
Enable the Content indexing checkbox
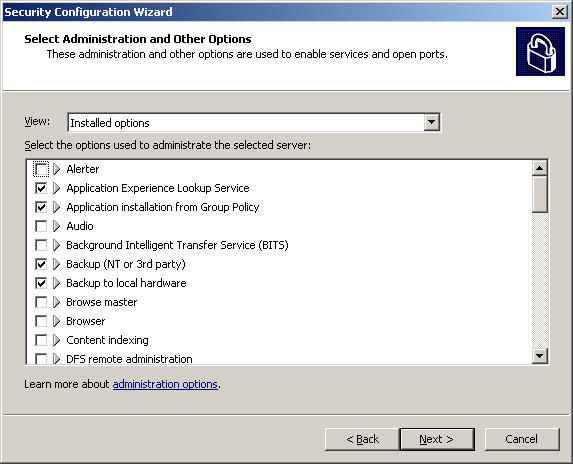(x=41, y=340)
